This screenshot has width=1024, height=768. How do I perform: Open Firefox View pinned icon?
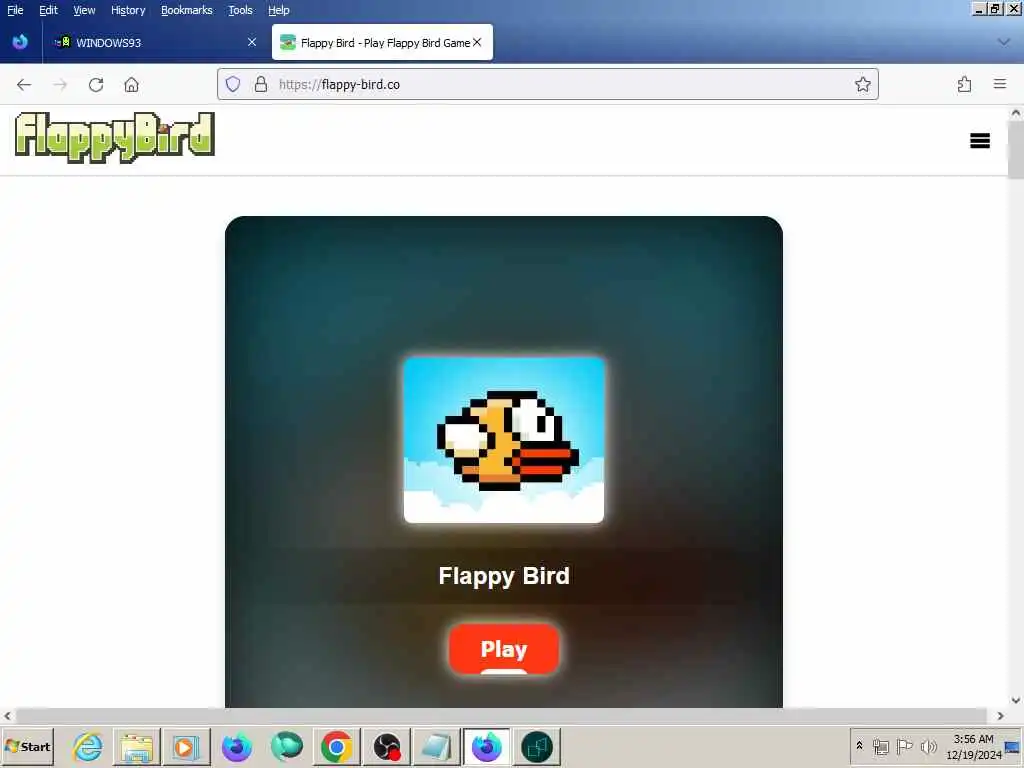tap(20, 42)
